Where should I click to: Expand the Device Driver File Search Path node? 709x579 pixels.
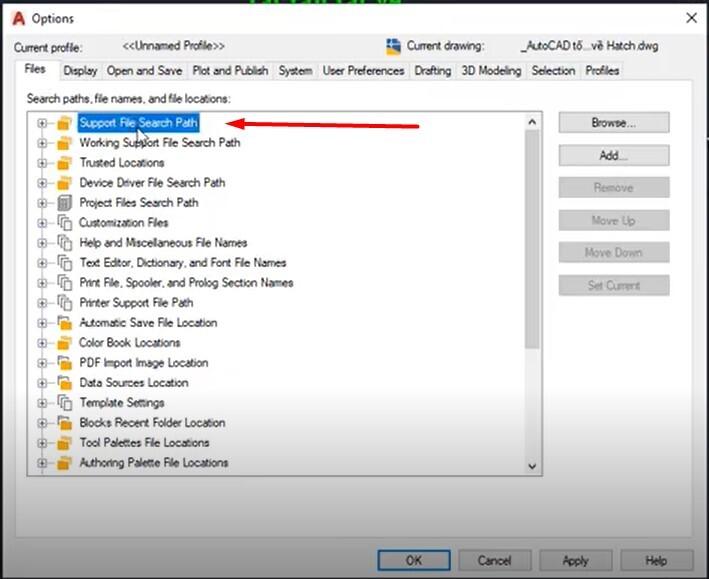click(42, 183)
